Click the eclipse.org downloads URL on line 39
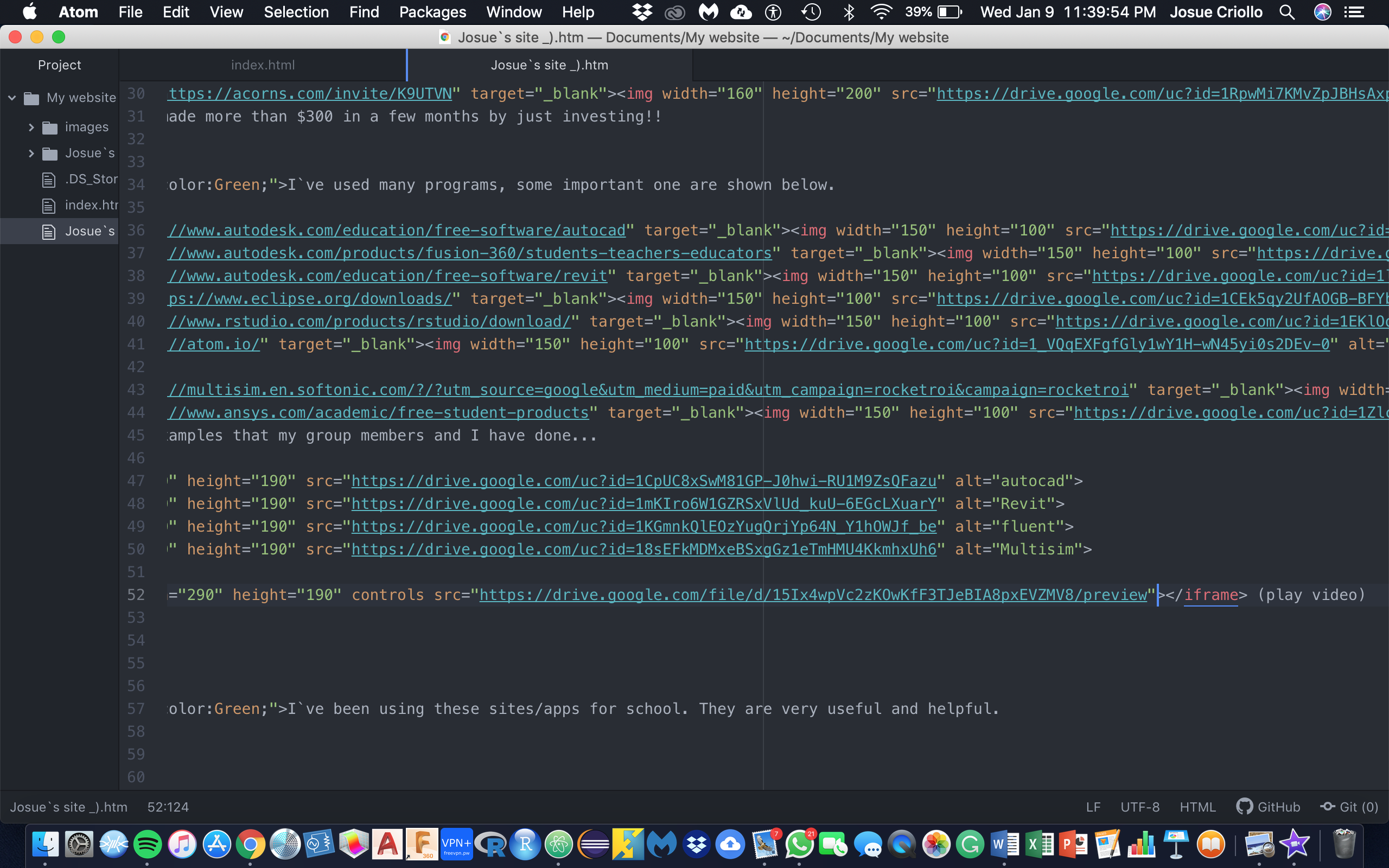The height and width of the screenshot is (868, 1389). click(x=310, y=298)
